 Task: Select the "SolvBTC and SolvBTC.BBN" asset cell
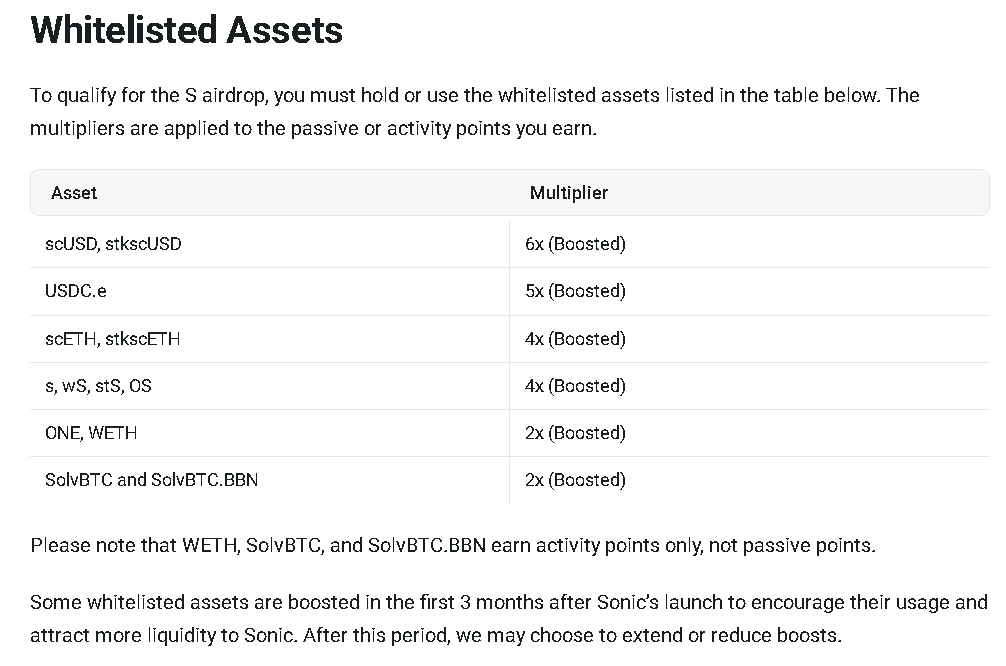tap(151, 480)
